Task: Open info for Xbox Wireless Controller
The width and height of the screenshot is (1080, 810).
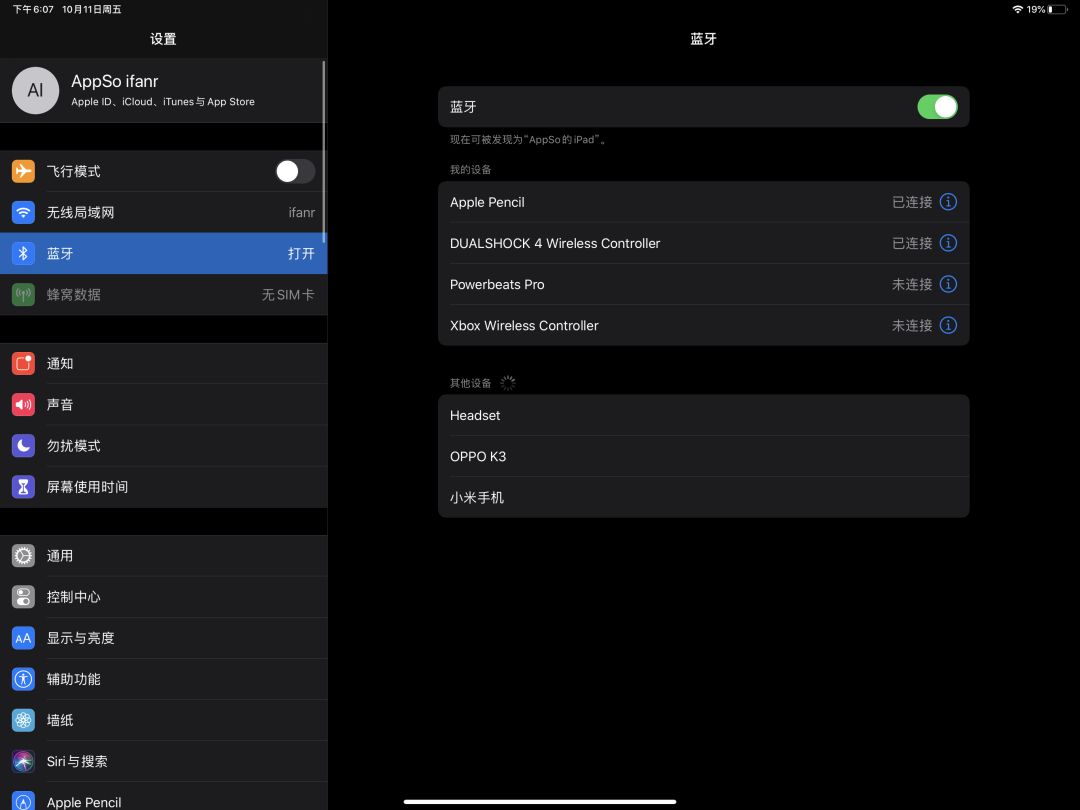Action: pyautogui.click(x=948, y=325)
